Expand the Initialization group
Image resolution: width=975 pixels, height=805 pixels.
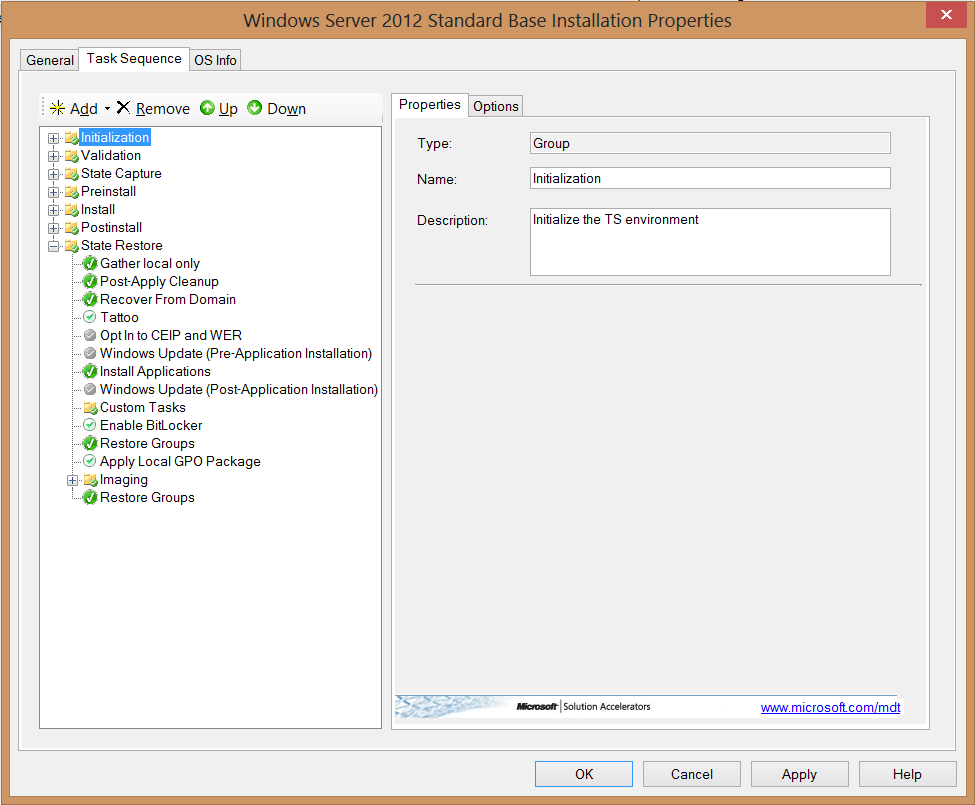(x=53, y=138)
